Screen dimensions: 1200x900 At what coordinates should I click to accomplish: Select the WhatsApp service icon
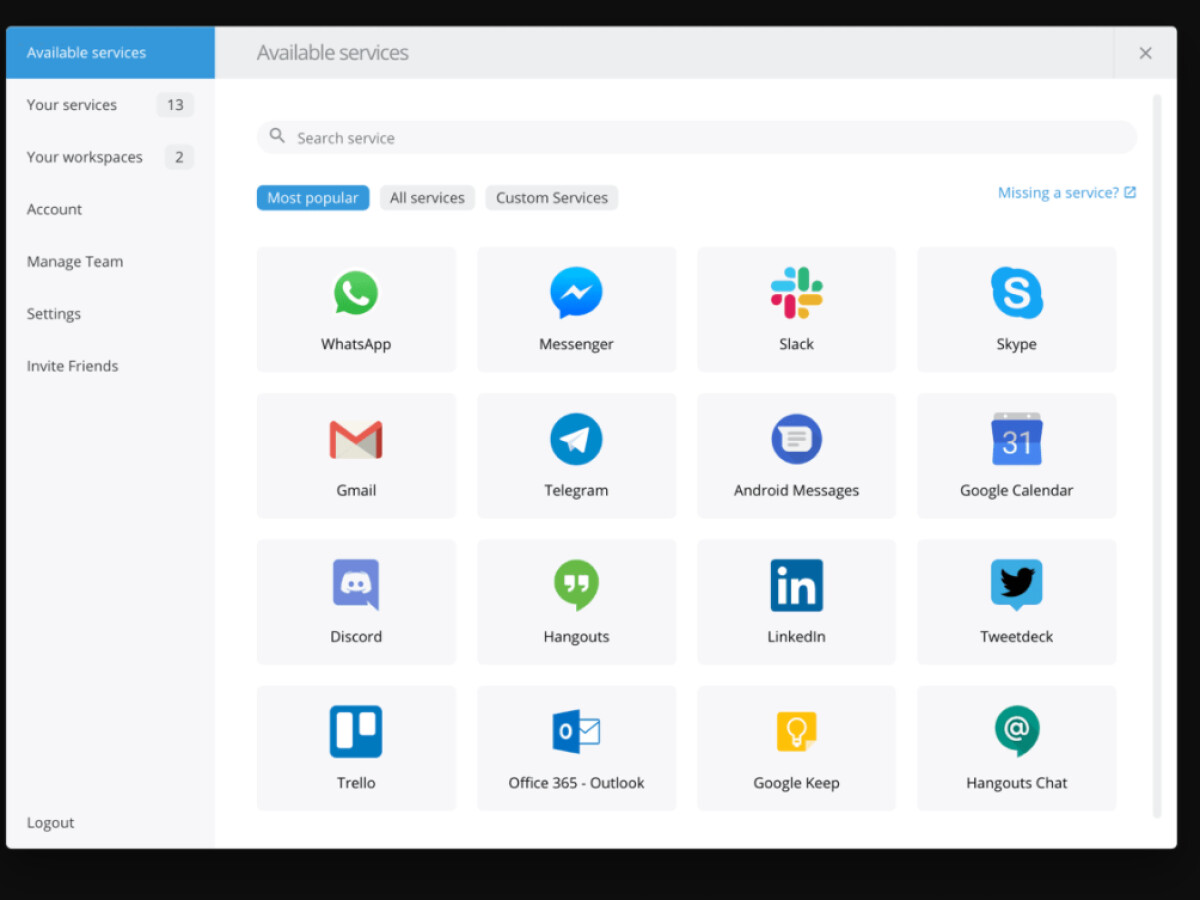356,294
